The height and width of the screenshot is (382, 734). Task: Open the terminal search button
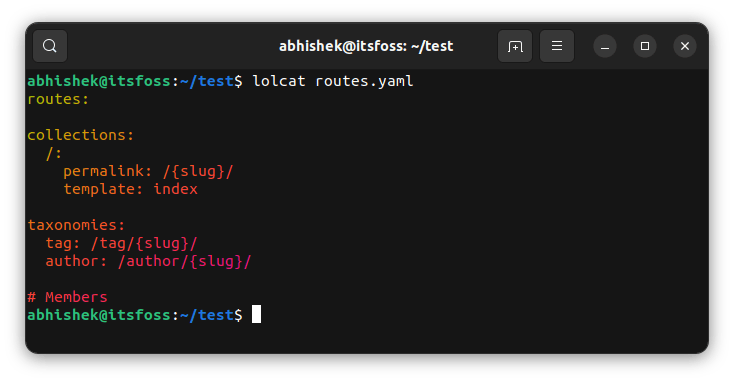point(50,46)
